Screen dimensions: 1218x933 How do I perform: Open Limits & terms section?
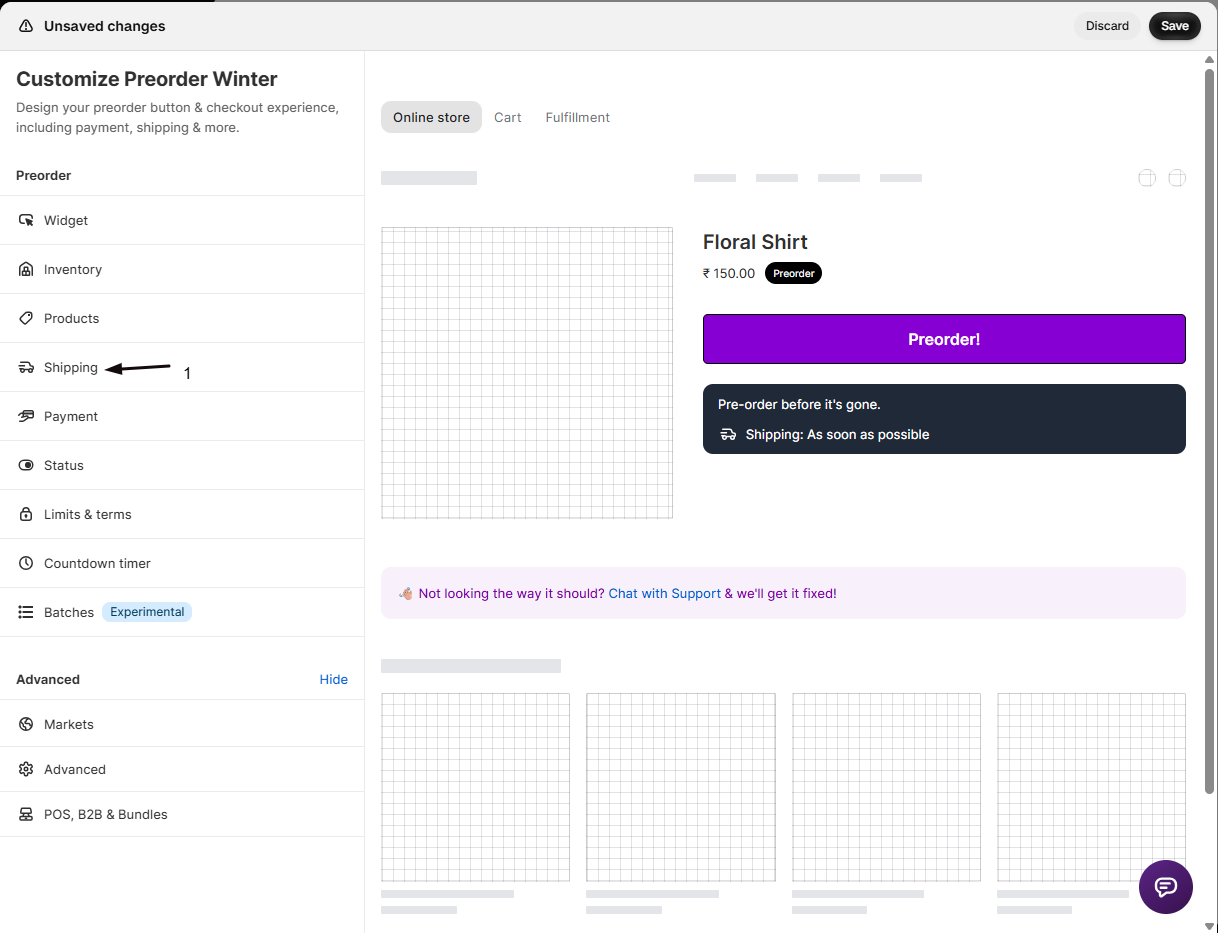click(x=182, y=514)
